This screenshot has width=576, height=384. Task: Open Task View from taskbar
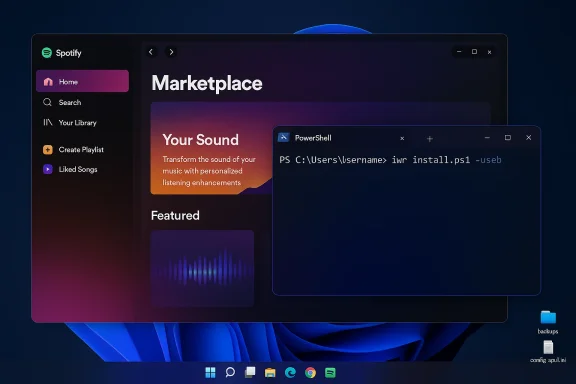(250, 372)
